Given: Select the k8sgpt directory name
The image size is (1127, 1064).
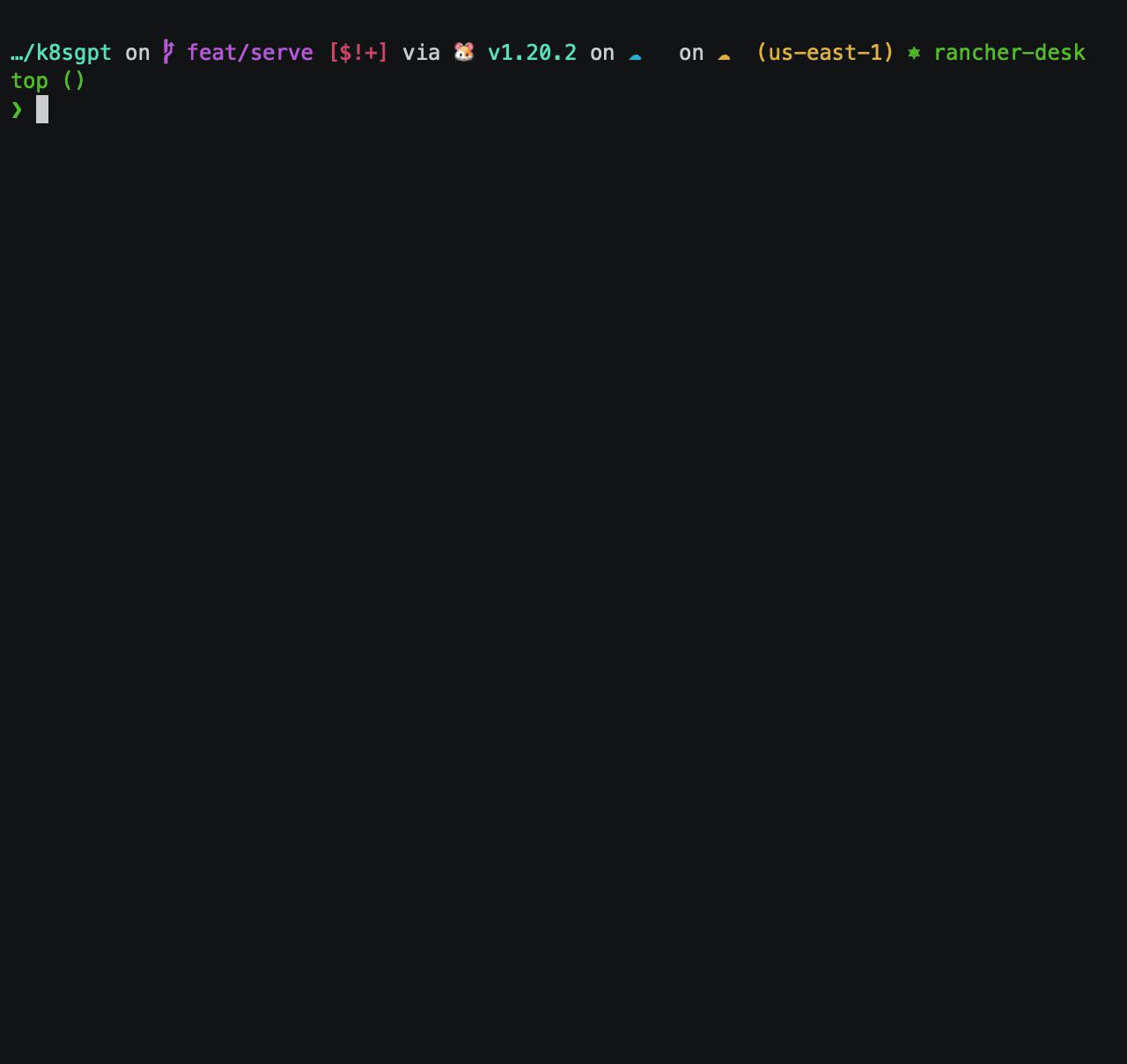Looking at the screenshot, I should [x=75, y=52].
